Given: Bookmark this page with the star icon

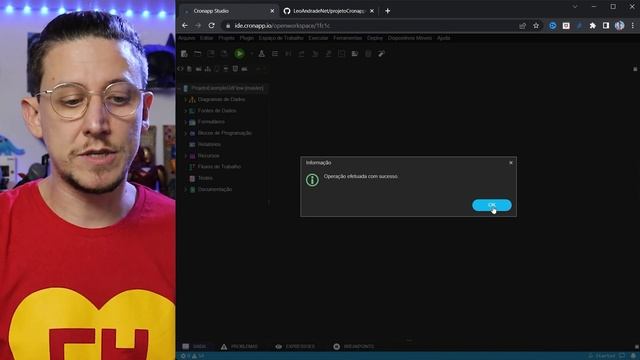Looking at the screenshot, I should tap(536, 26).
